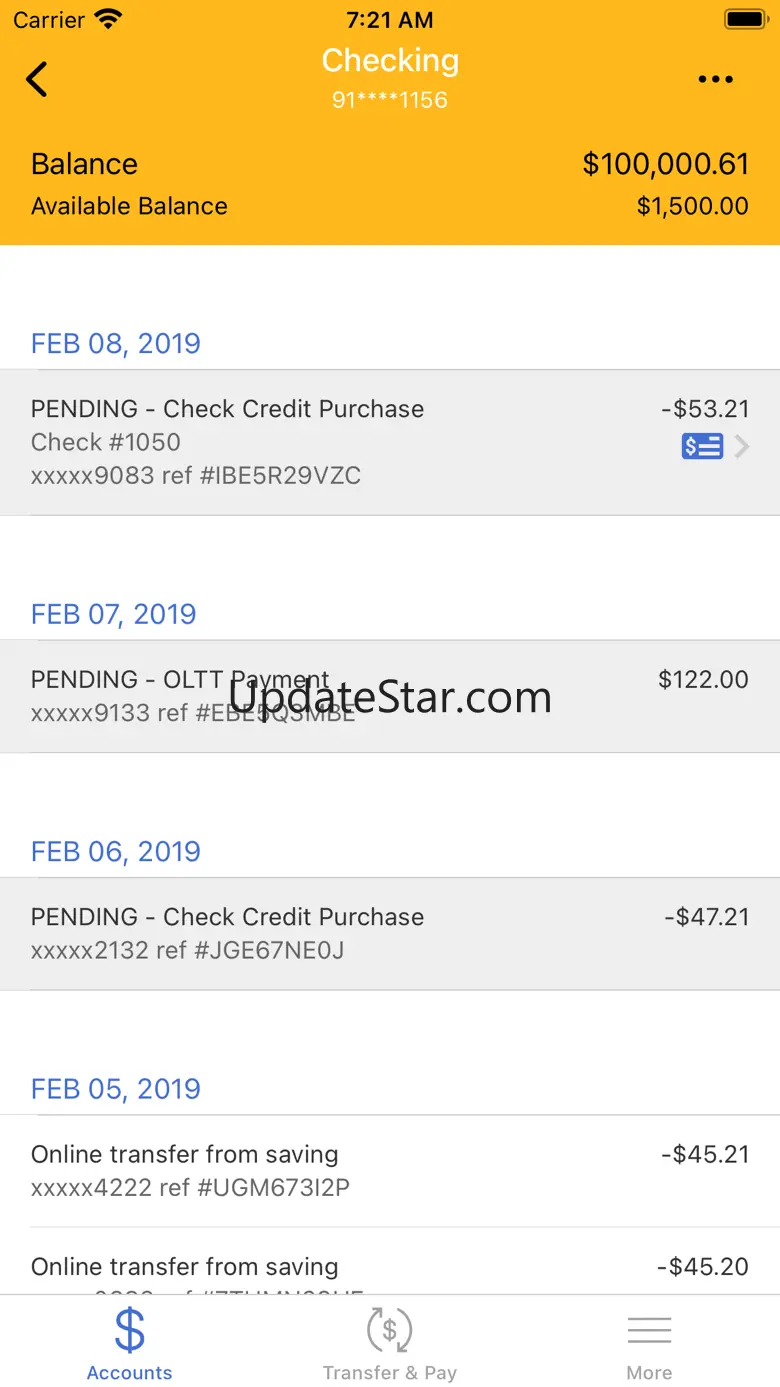This screenshot has height=1387, width=780.
Task: Expand check #1050 details chevron
Action: click(x=741, y=447)
